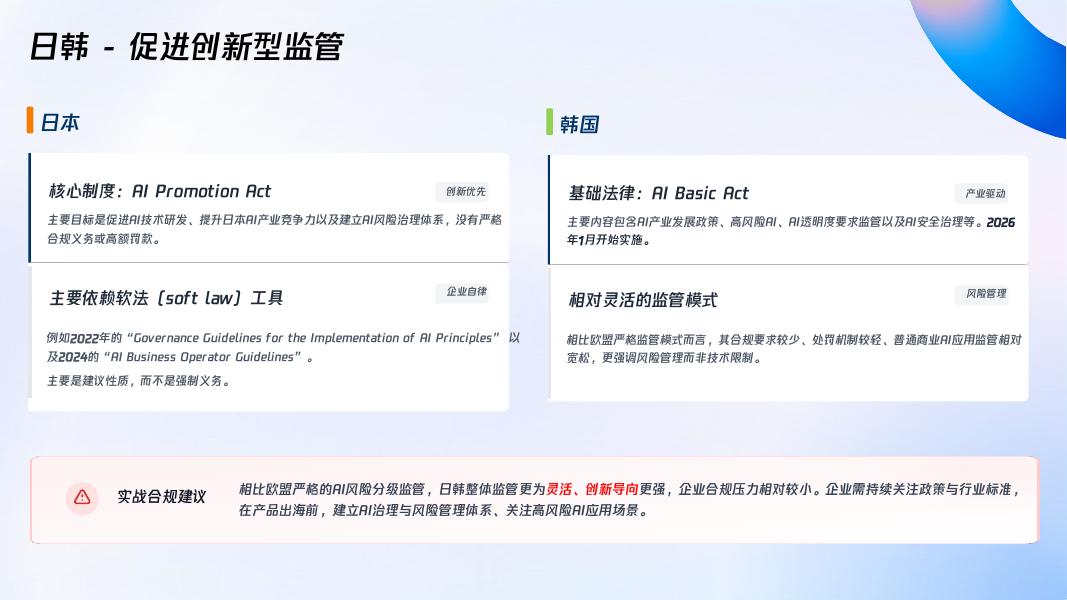Select the 韩国 section heading
The image size is (1067, 600).
pos(579,124)
